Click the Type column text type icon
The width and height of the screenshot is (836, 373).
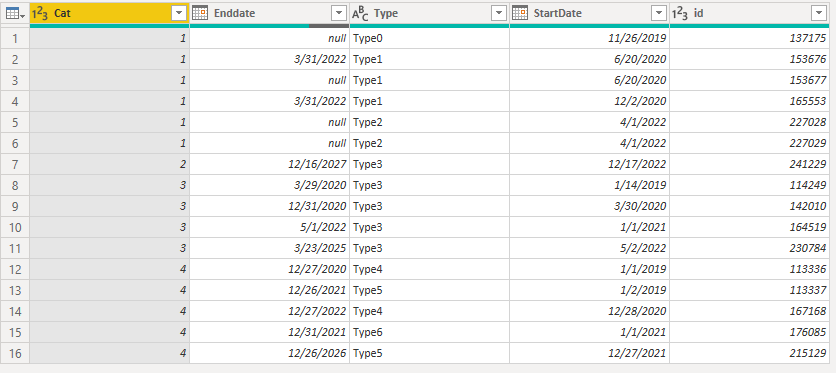click(360, 14)
